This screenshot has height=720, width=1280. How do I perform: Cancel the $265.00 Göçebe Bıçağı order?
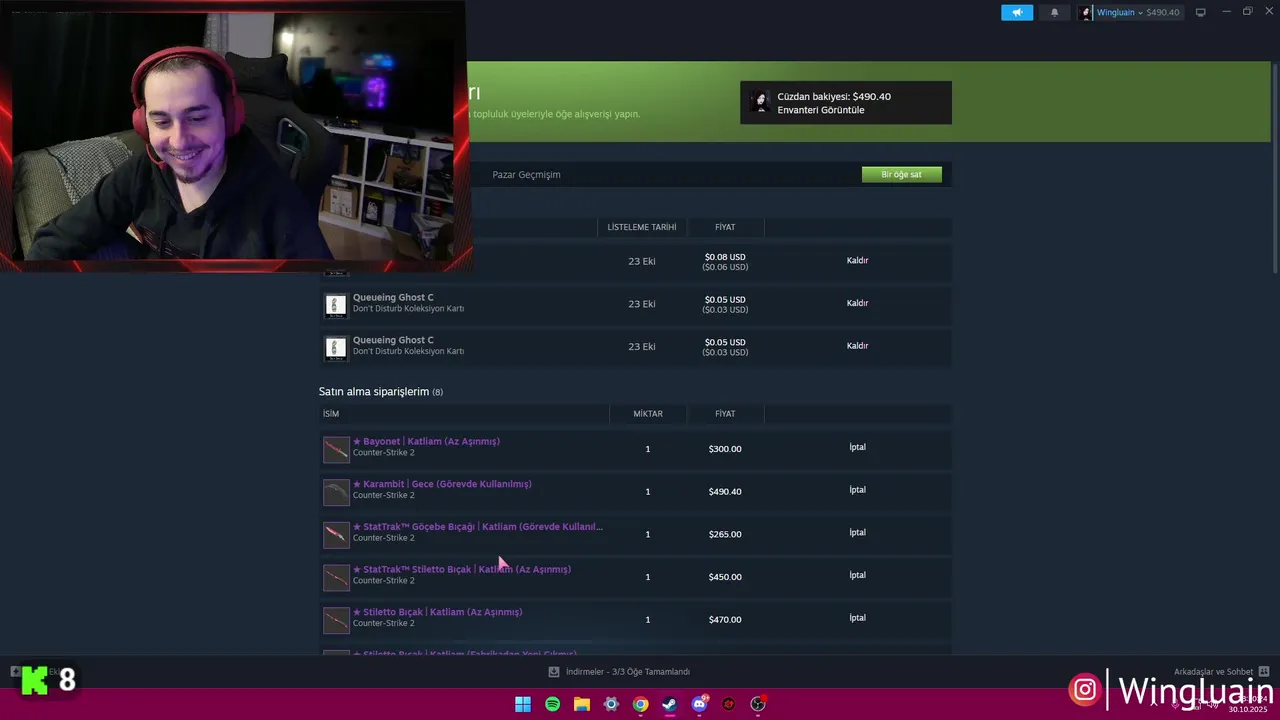tap(857, 533)
